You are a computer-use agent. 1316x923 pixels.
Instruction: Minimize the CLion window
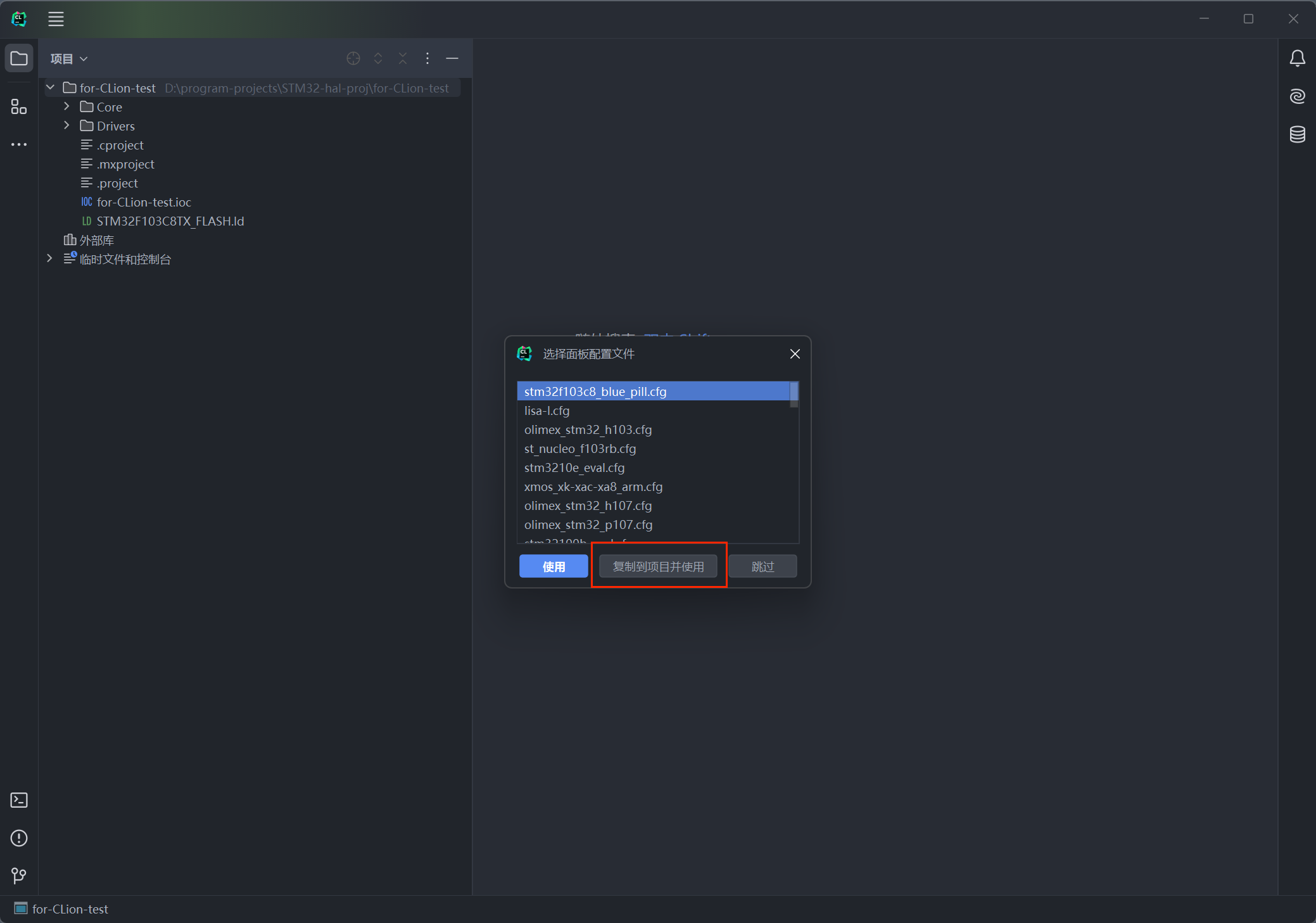tap(1204, 19)
